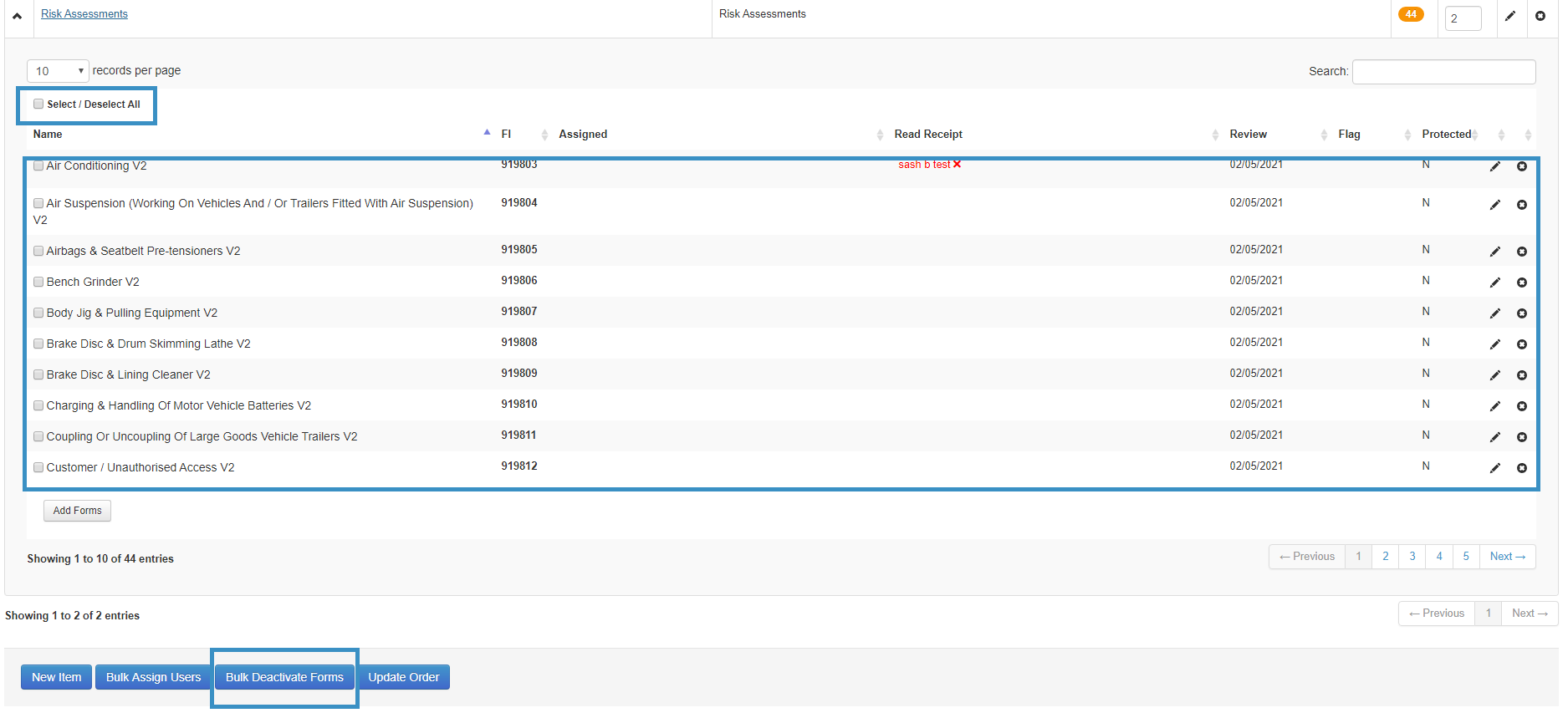Image resolution: width=1568 pixels, height=718 pixels.
Task: Check Body Jig & Pulling Equipment checkbox
Action: click(x=38, y=313)
